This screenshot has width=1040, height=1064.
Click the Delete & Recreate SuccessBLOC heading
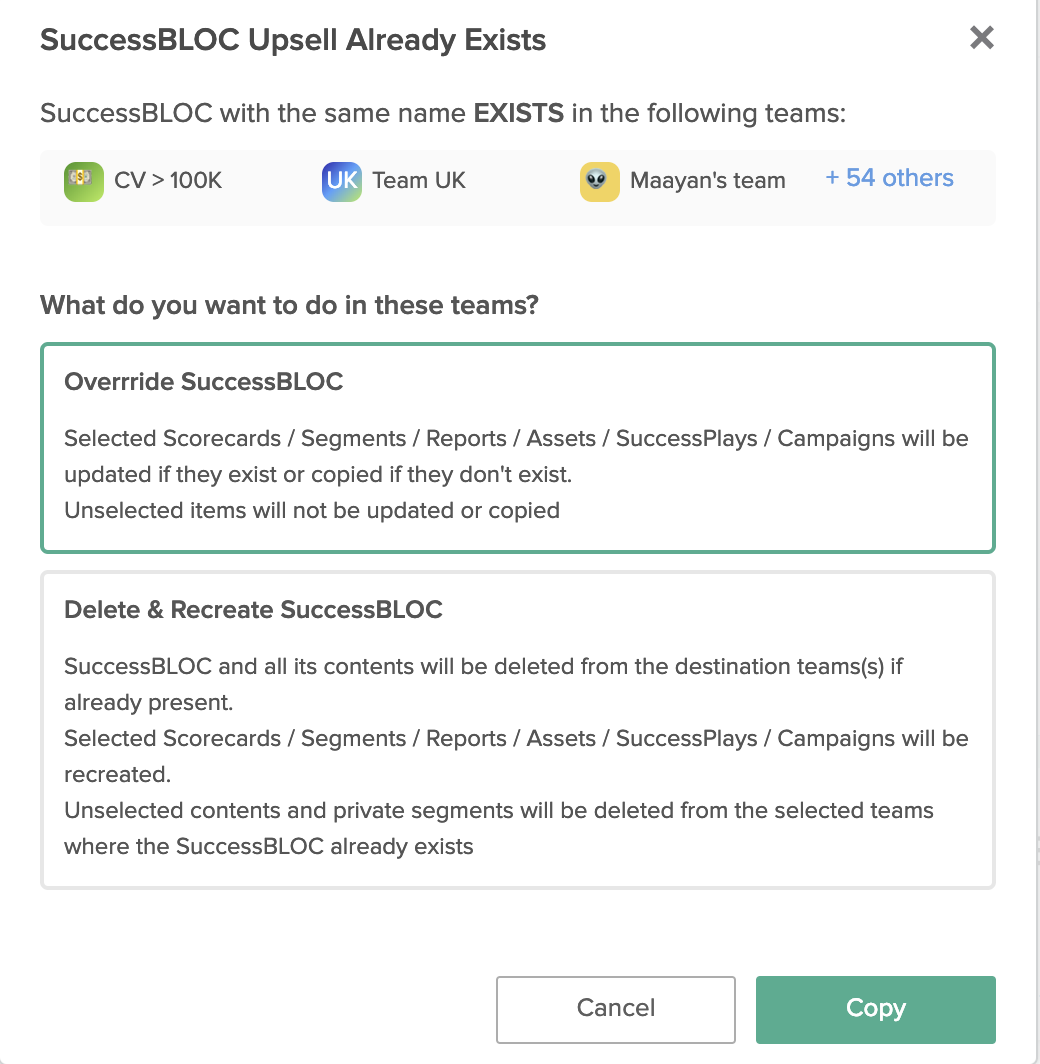[253, 609]
